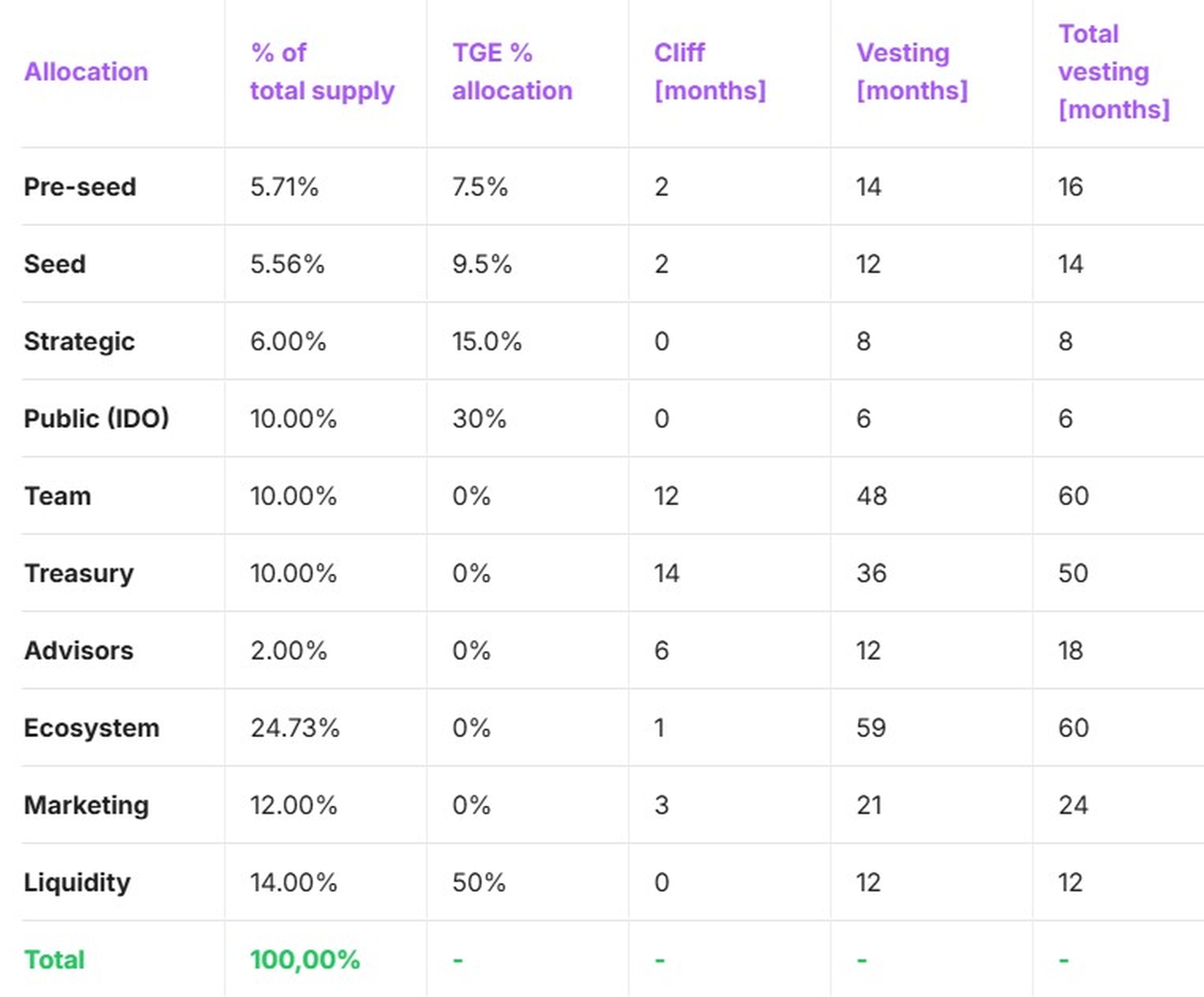The height and width of the screenshot is (997, 1204).
Task: Click the 'Total vesting [months]' header
Action: click(x=1113, y=72)
